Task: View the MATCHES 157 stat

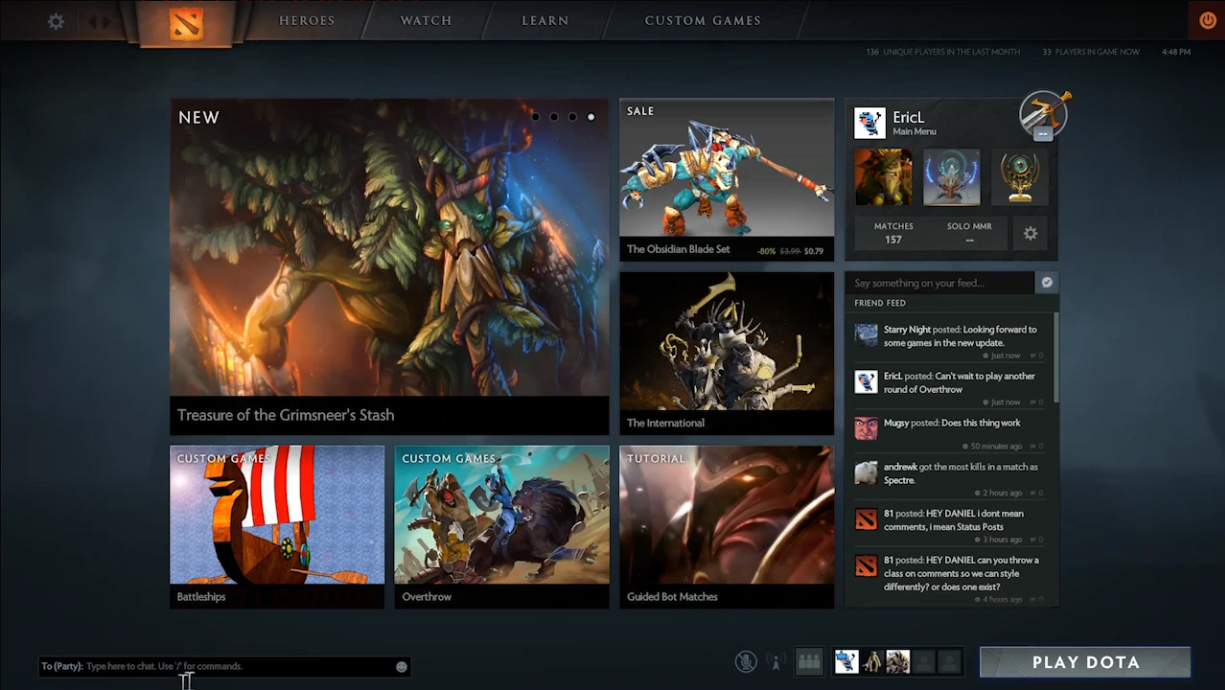Action: pos(893,233)
